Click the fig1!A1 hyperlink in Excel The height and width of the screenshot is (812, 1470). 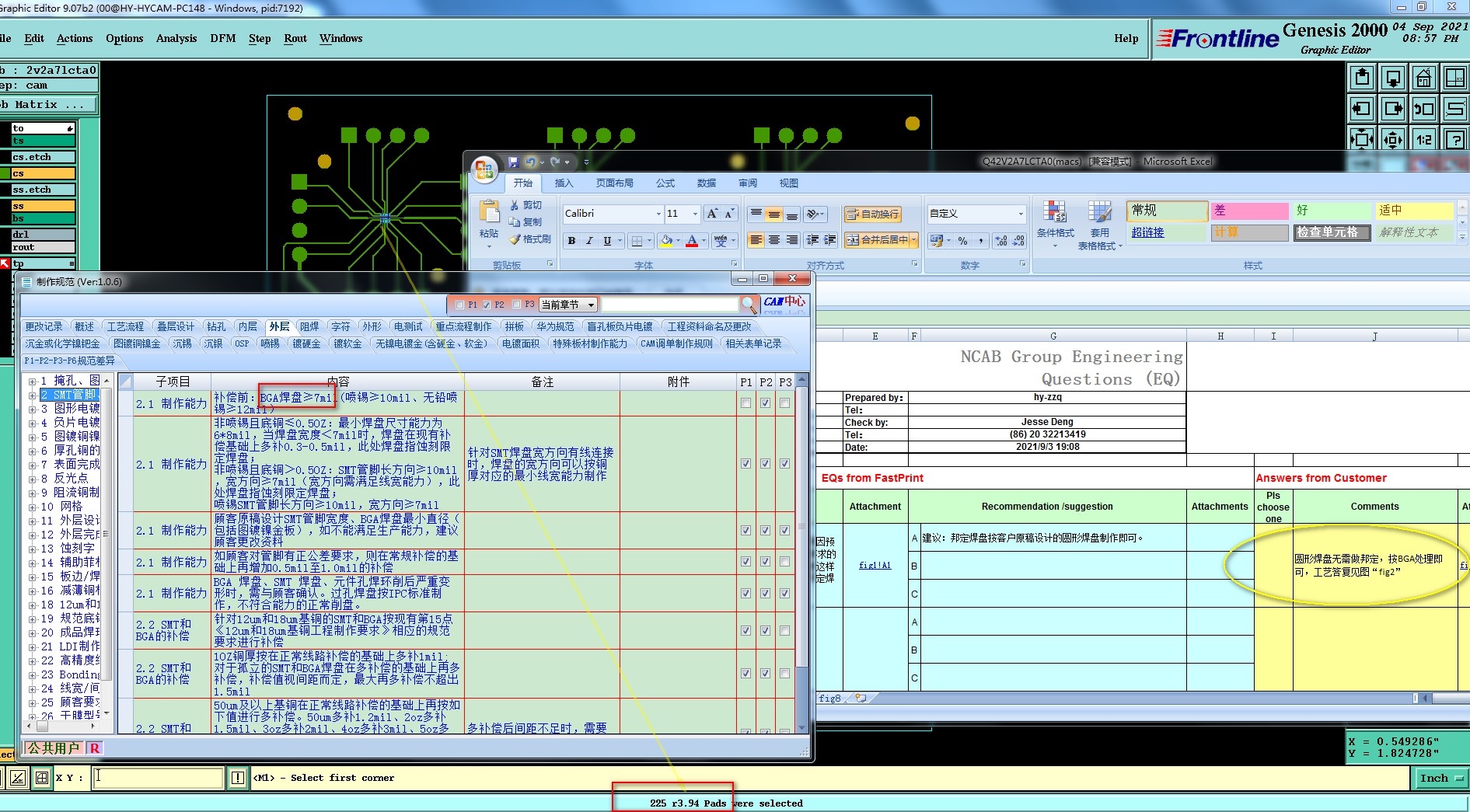tap(875, 565)
